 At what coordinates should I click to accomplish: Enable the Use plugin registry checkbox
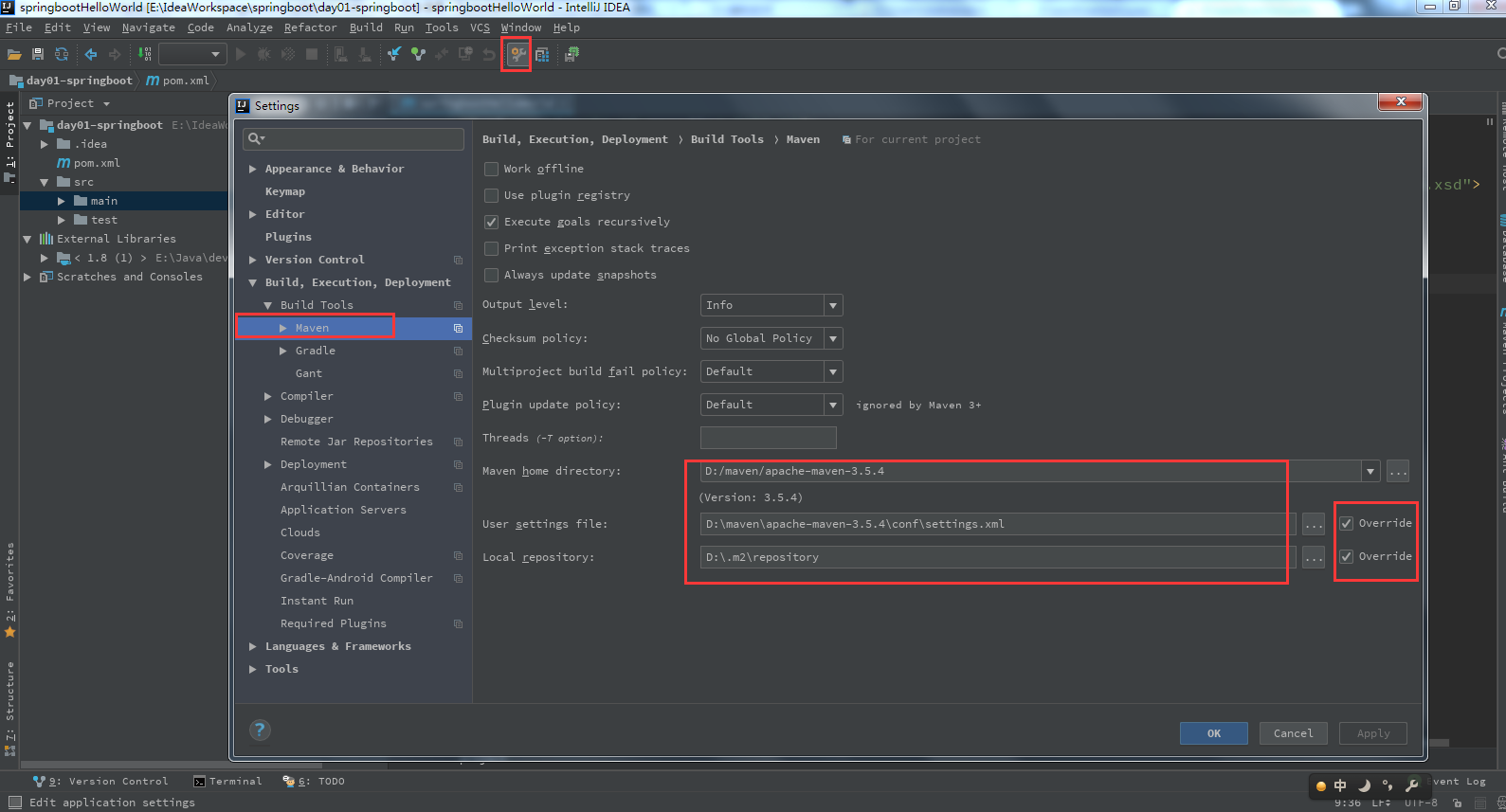[491, 195]
